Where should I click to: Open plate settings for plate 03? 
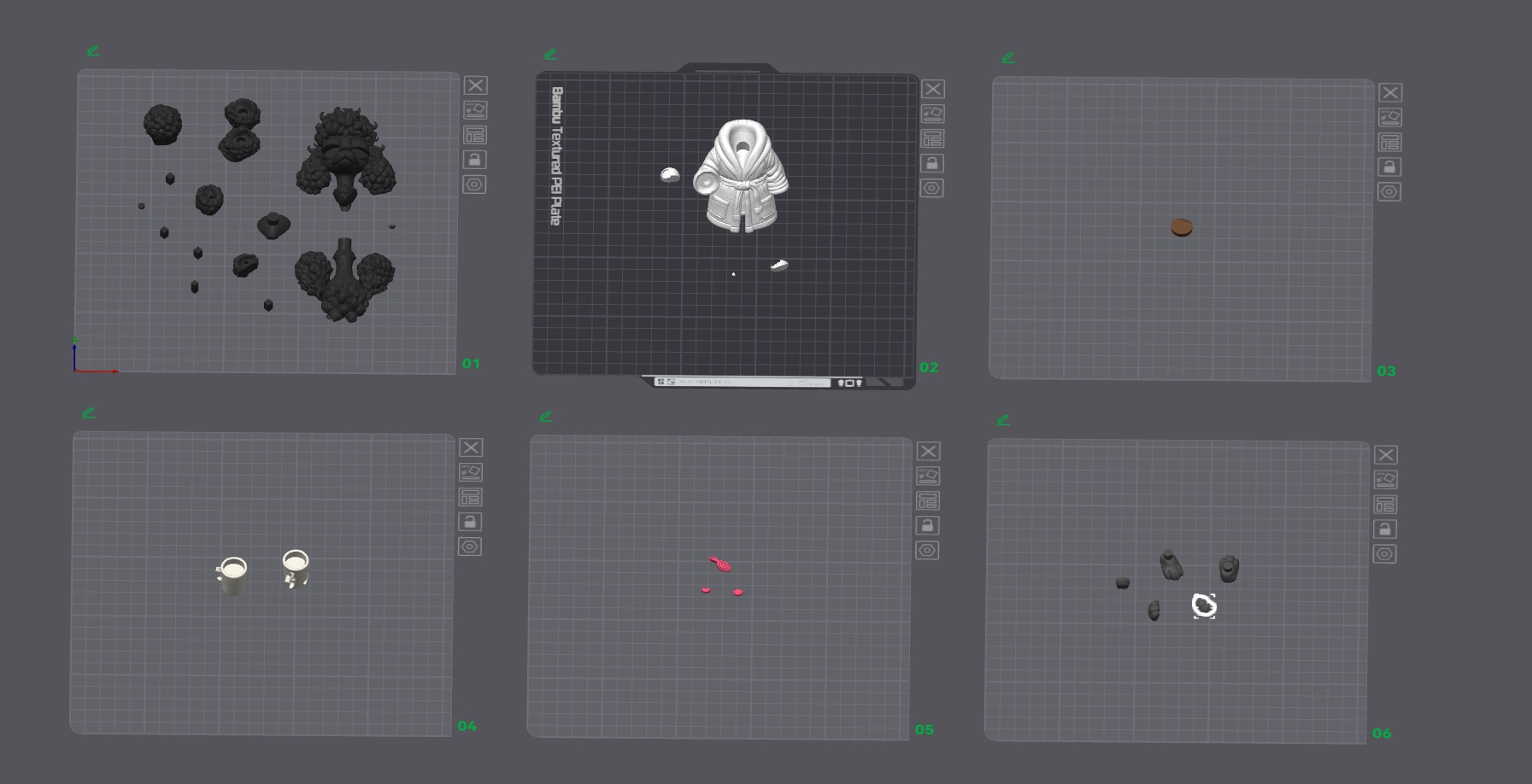tap(1389, 191)
